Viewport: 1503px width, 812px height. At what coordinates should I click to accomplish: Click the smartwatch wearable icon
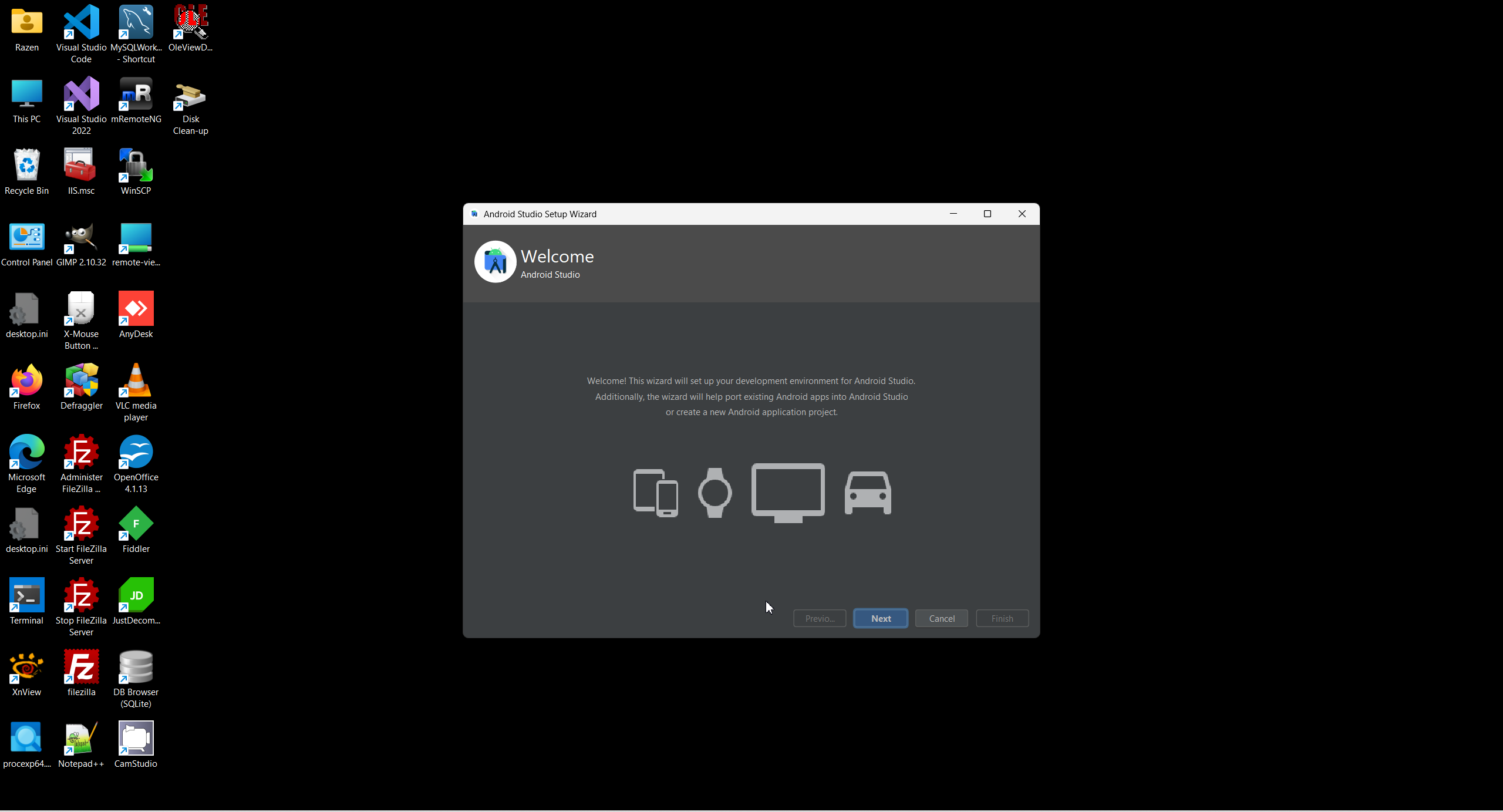(x=715, y=493)
